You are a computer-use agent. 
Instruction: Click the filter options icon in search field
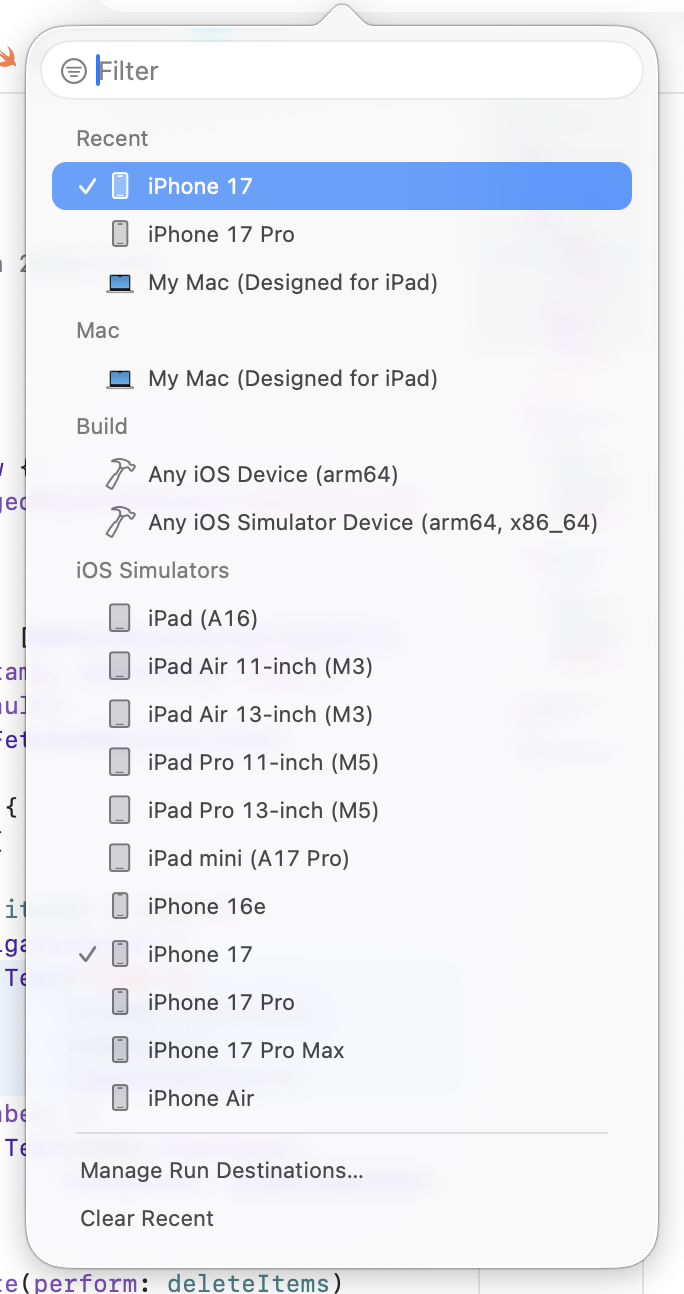pos(73,71)
